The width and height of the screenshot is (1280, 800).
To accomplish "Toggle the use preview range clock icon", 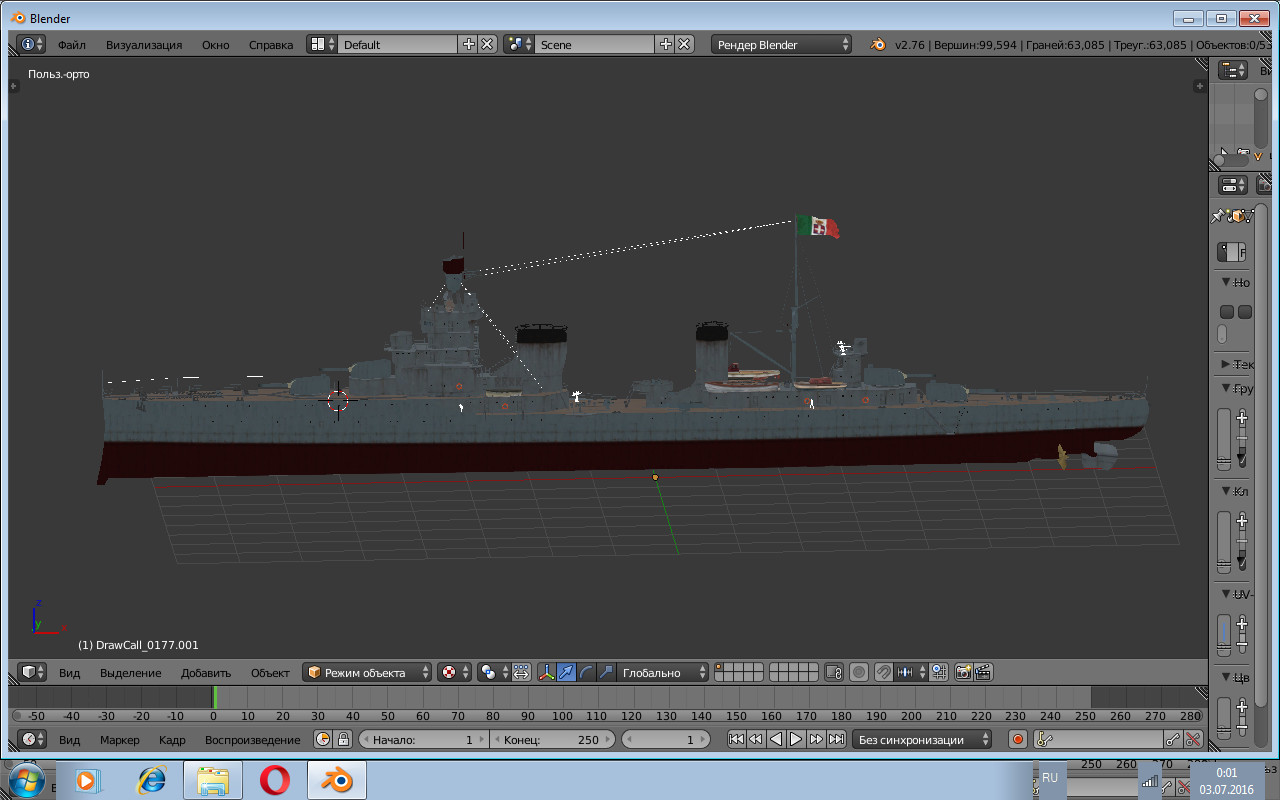I will click(323, 739).
